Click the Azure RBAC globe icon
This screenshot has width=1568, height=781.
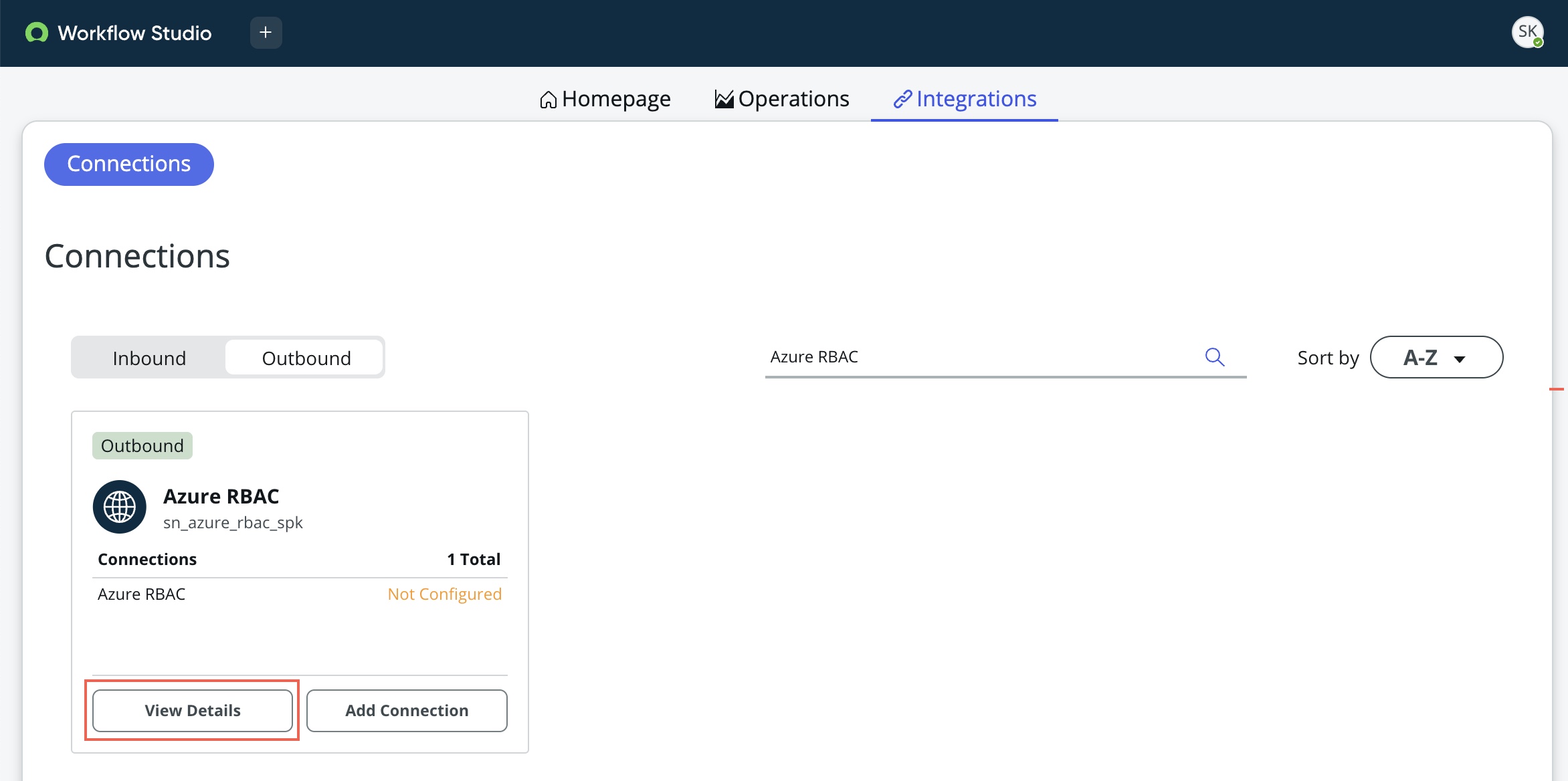pos(120,507)
